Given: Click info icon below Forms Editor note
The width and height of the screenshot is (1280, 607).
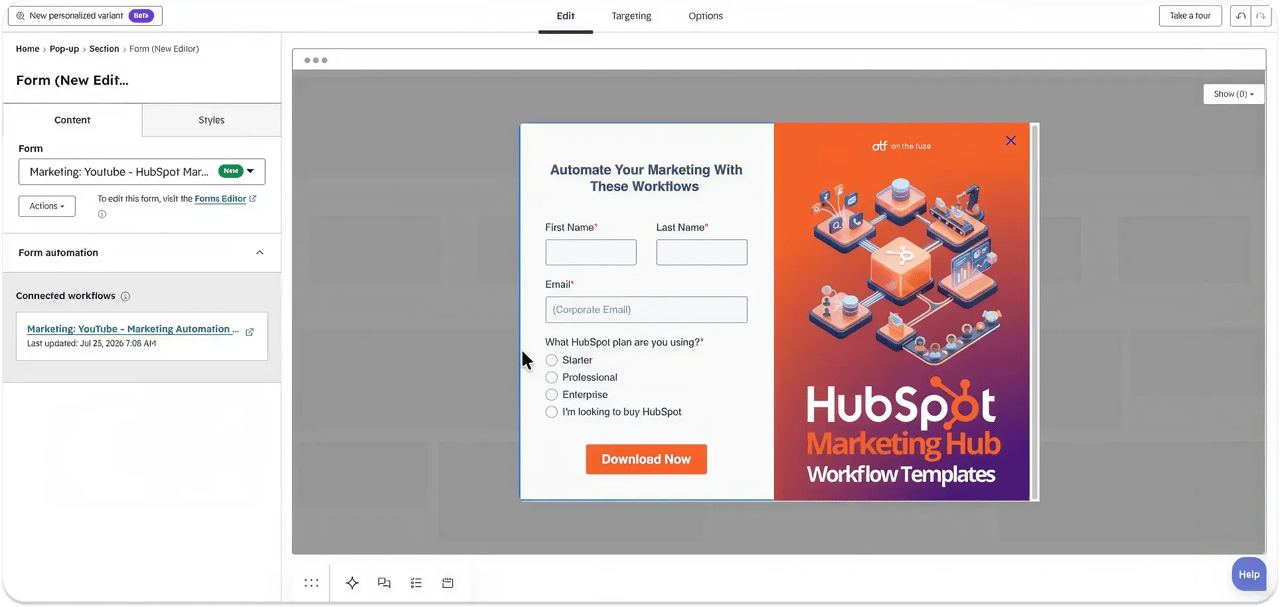Looking at the screenshot, I should [102, 214].
